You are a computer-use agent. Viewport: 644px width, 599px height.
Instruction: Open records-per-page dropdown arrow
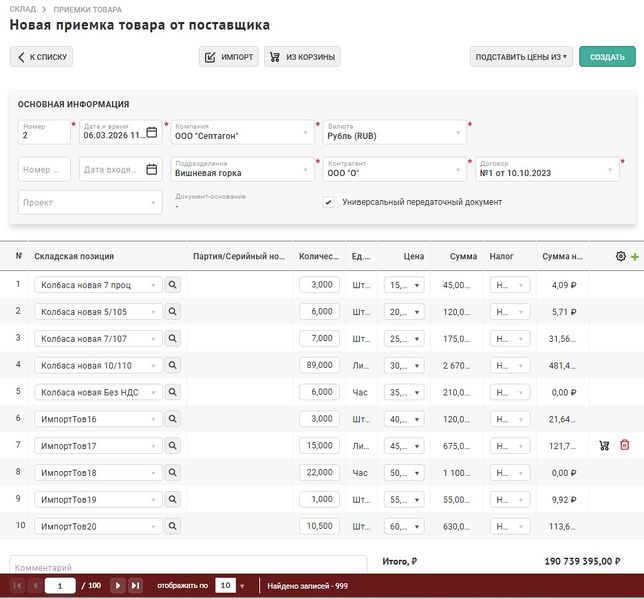[242, 586]
